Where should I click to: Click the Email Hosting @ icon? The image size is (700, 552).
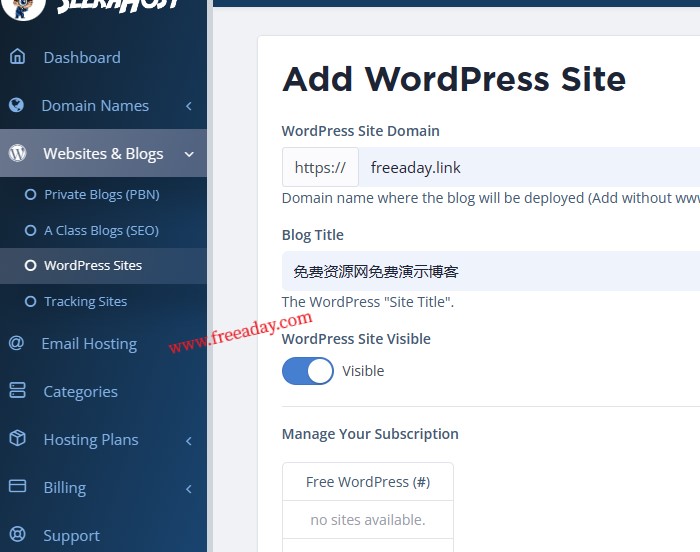[17, 343]
